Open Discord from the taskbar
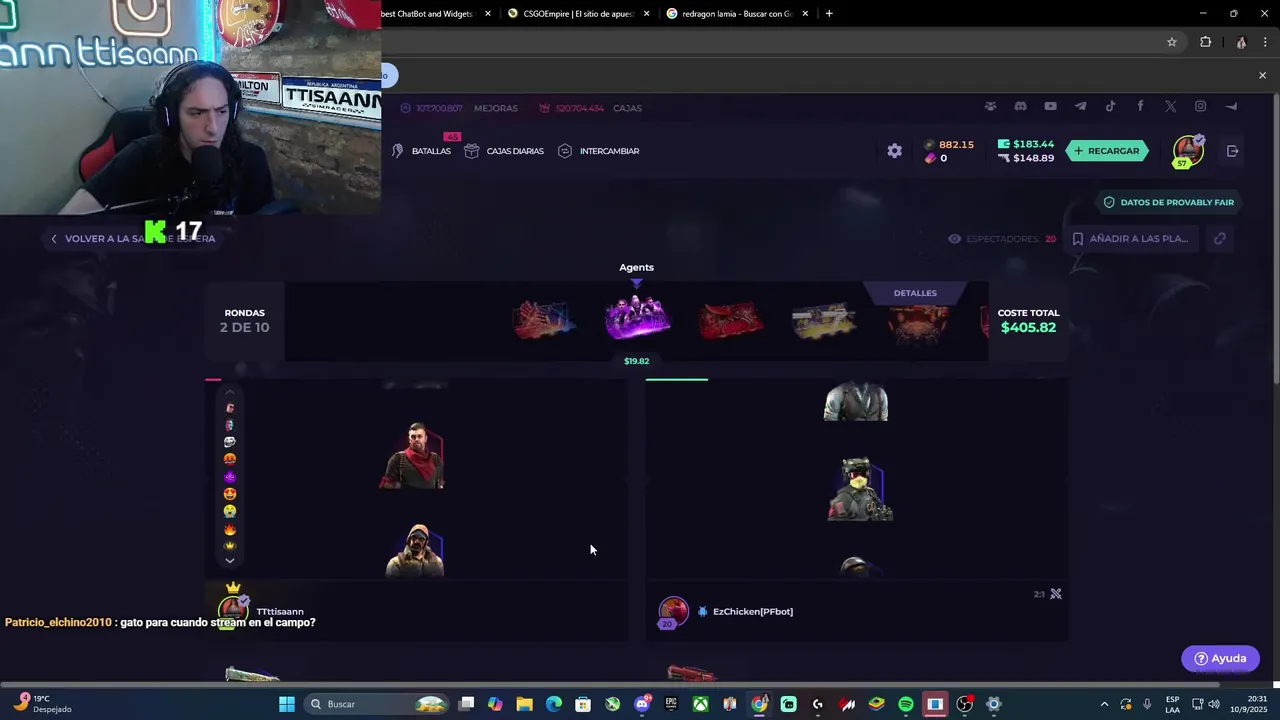 (642, 704)
